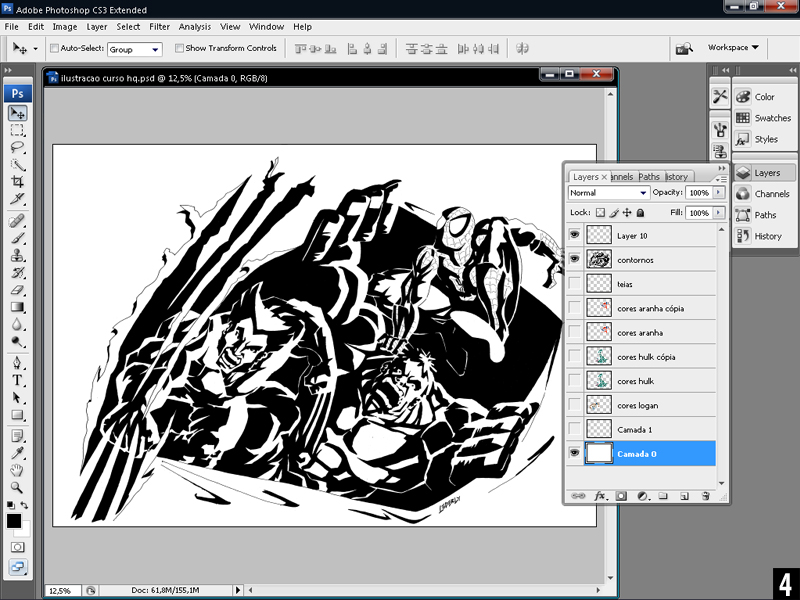This screenshot has width=800, height=600.
Task: Click the trash icon to delete layer
Action: [705, 495]
